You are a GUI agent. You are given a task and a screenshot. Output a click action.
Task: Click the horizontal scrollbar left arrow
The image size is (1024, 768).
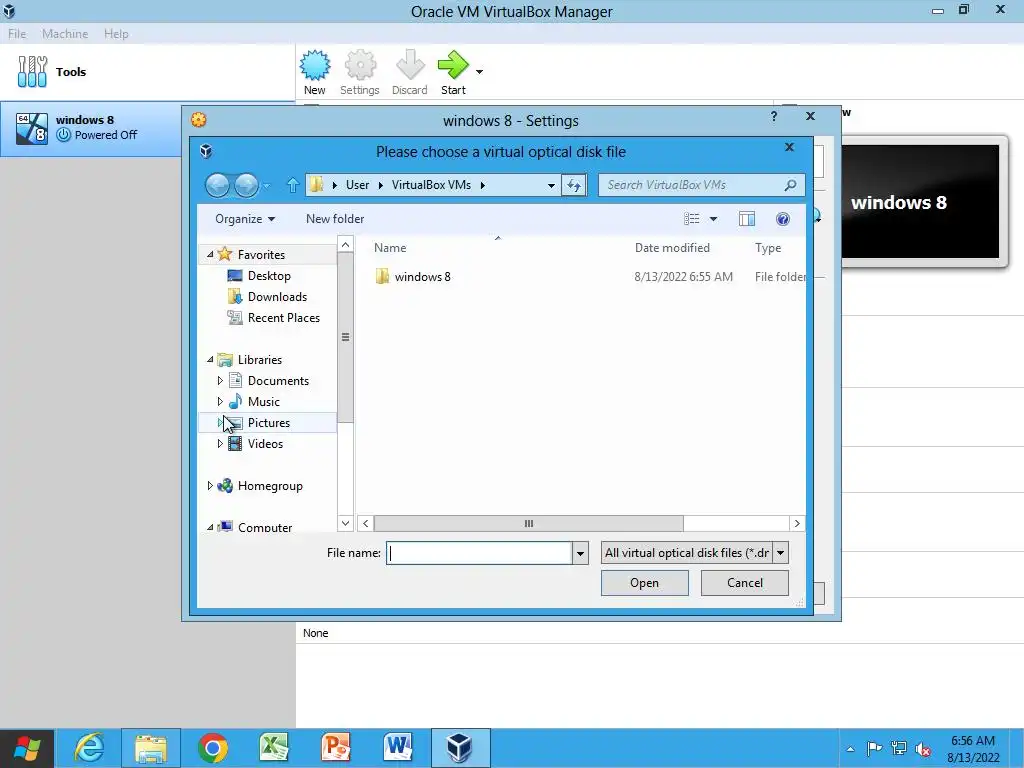[x=366, y=523]
